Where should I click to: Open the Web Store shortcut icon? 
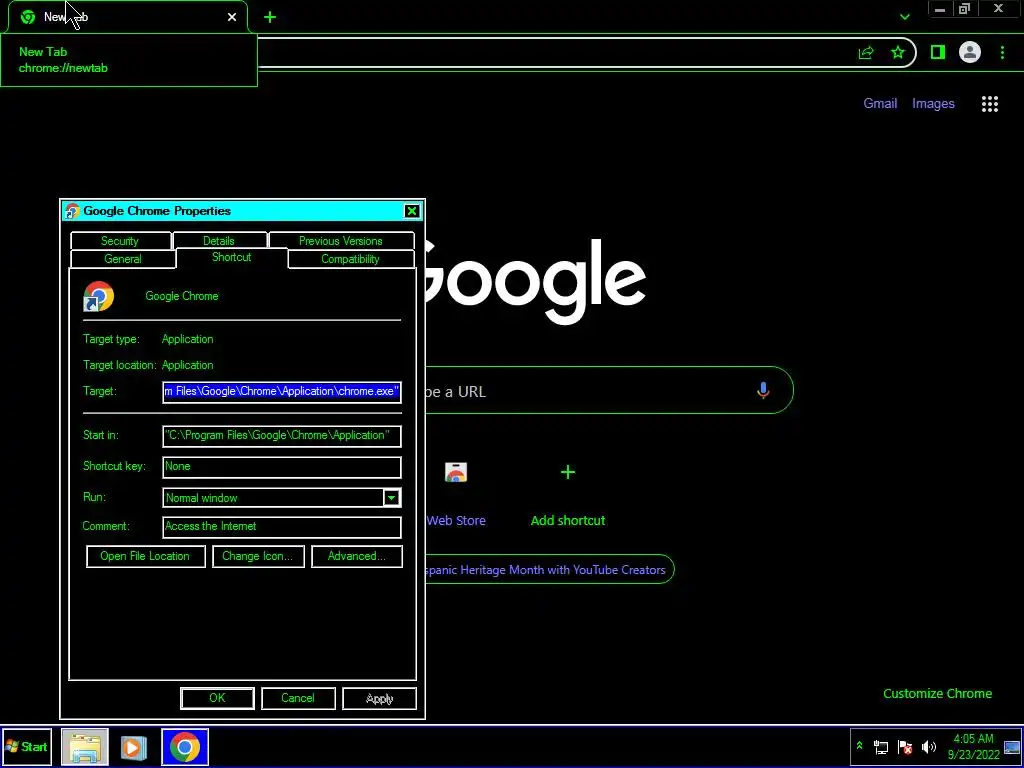[456, 472]
